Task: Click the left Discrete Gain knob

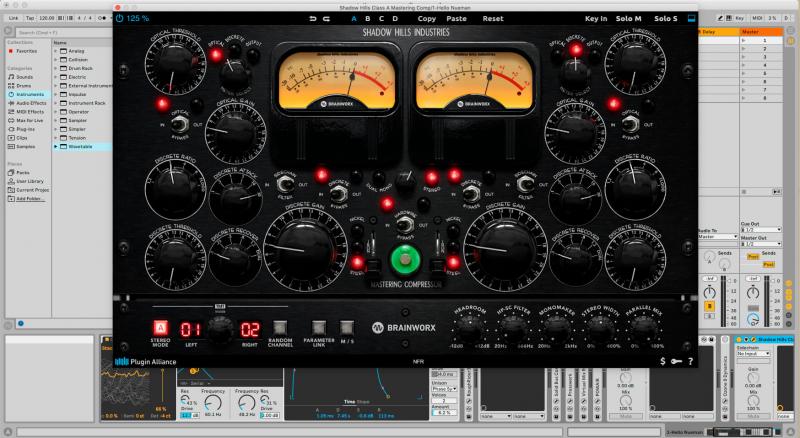Action: (x=305, y=249)
